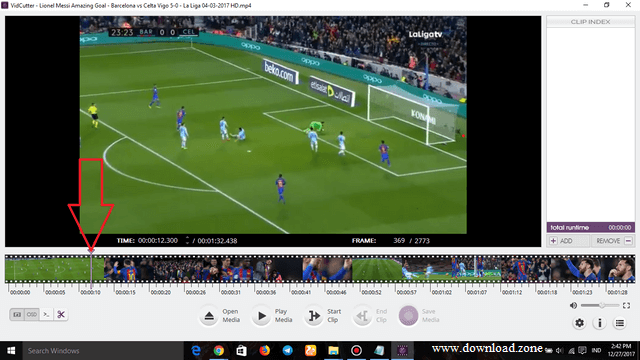Show application info via the i icon
Viewport: 640px width, 360px height.
pyautogui.click(x=600, y=323)
